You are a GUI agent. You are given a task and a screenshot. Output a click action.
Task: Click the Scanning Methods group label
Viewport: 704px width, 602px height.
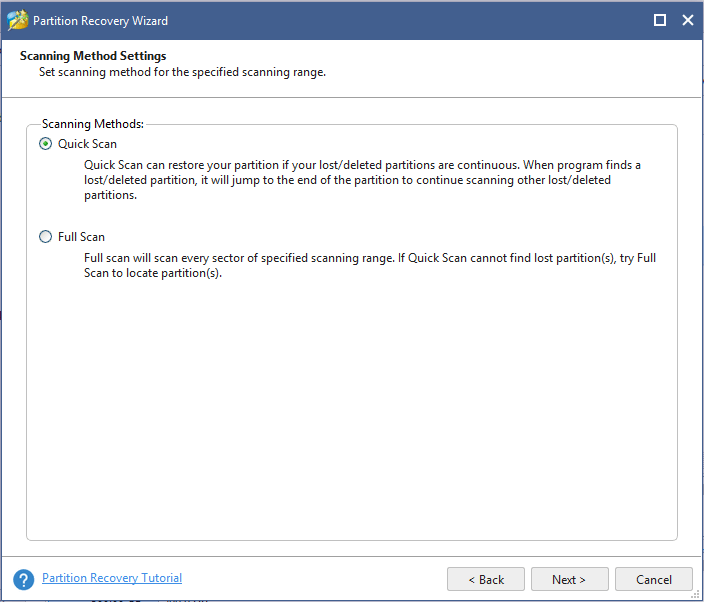[x=93, y=123]
